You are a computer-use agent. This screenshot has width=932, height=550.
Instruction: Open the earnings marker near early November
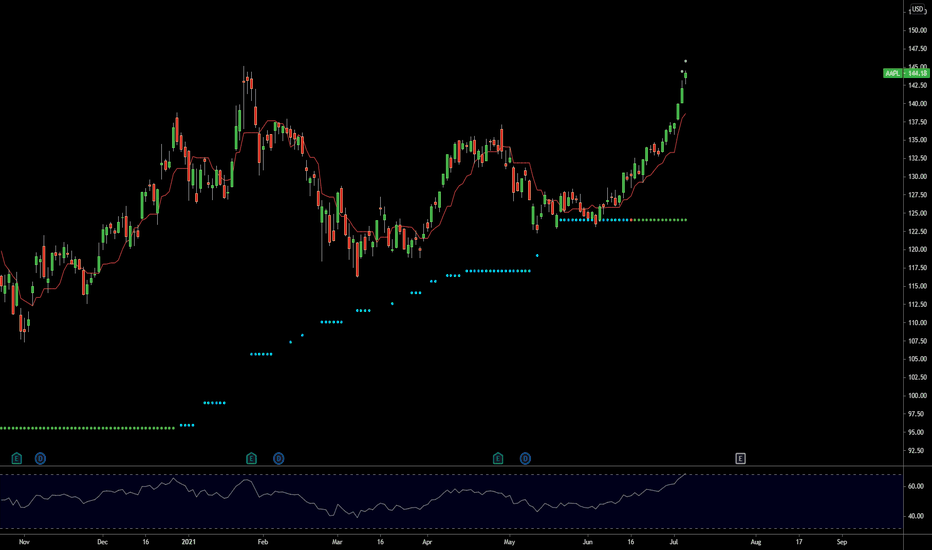(x=17, y=458)
